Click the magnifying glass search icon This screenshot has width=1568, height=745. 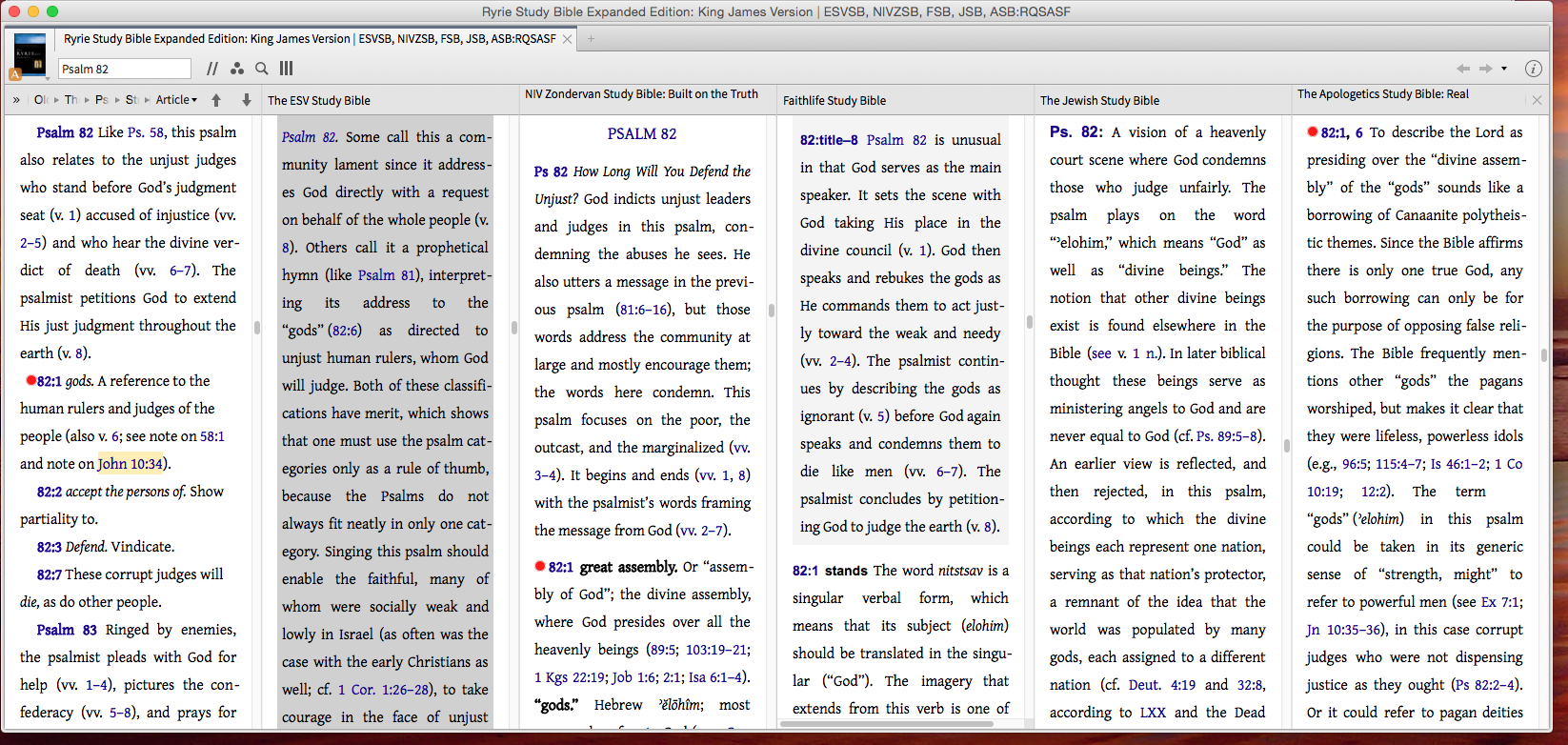click(x=262, y=69)
